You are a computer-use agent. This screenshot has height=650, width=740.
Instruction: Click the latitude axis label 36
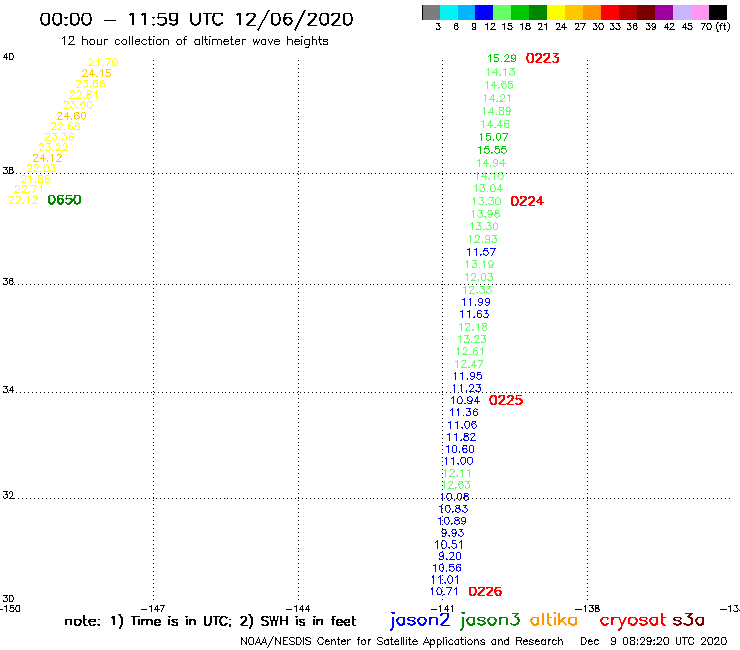[8, 282]
